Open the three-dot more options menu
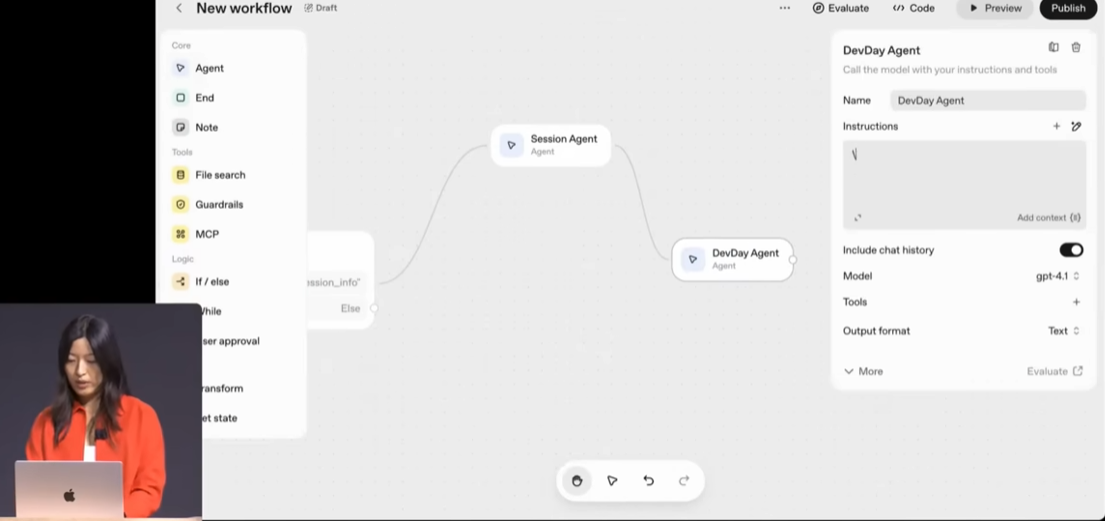This screenshot has height=521, width=1105. (785, 8)
